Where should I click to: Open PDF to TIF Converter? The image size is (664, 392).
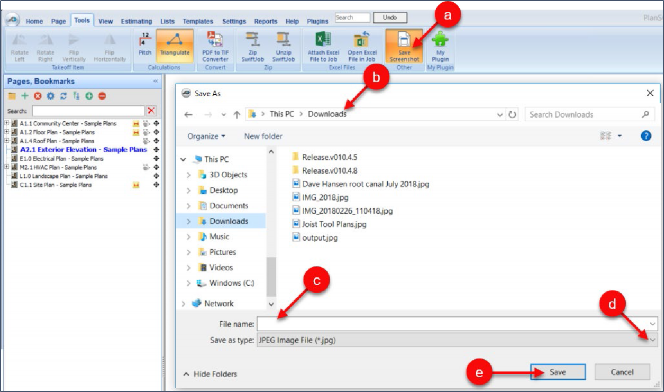(215, 46)
